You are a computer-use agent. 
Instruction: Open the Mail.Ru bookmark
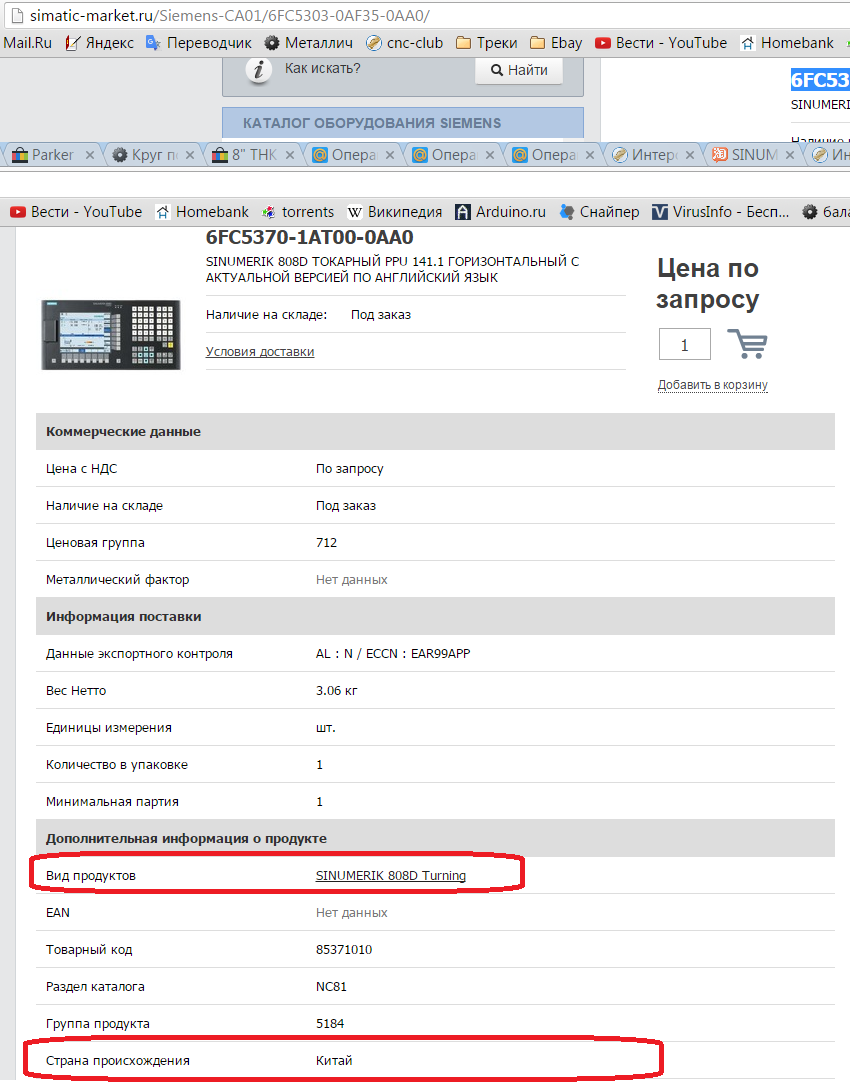27,43
